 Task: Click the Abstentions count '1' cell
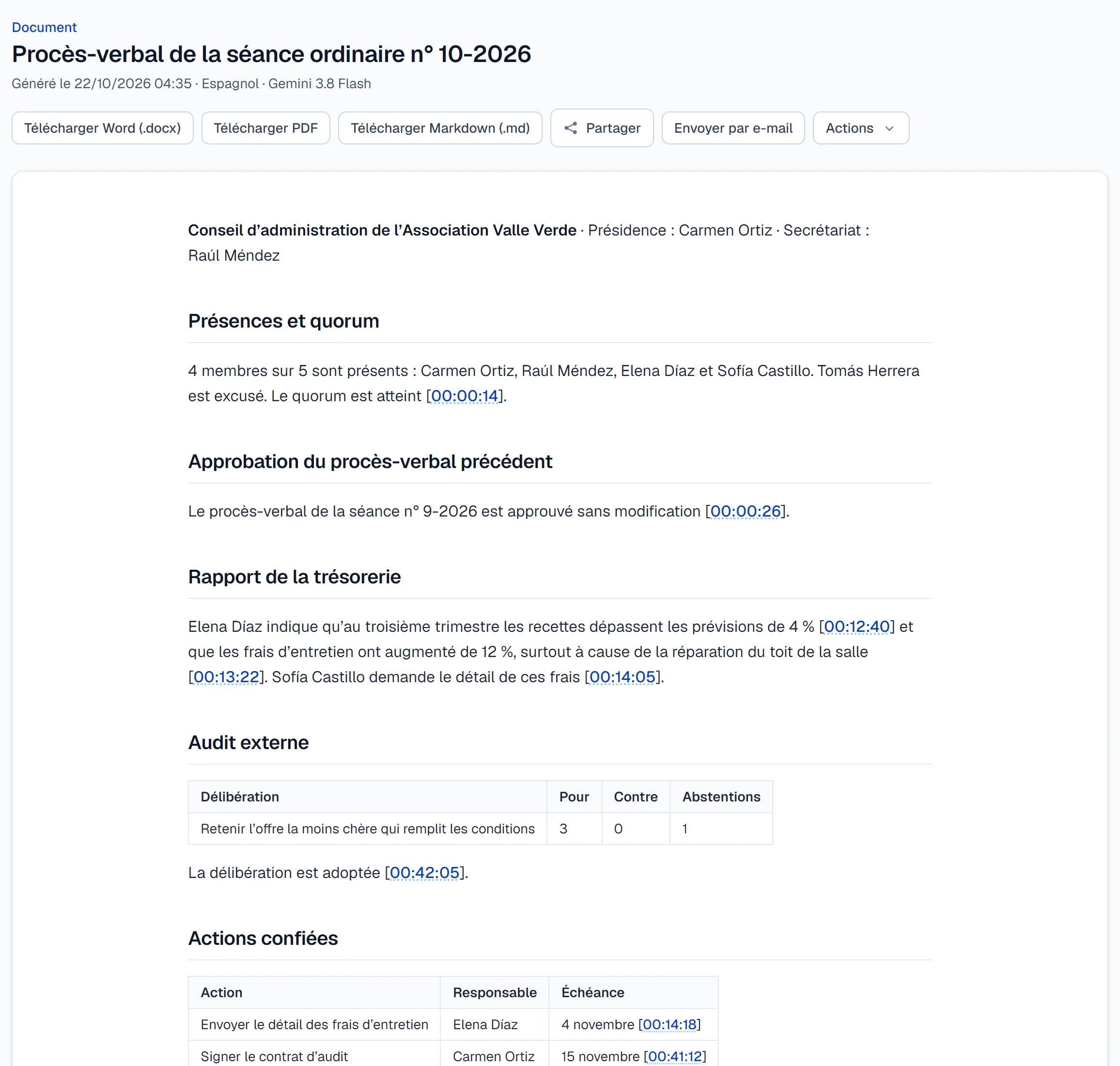721,829
